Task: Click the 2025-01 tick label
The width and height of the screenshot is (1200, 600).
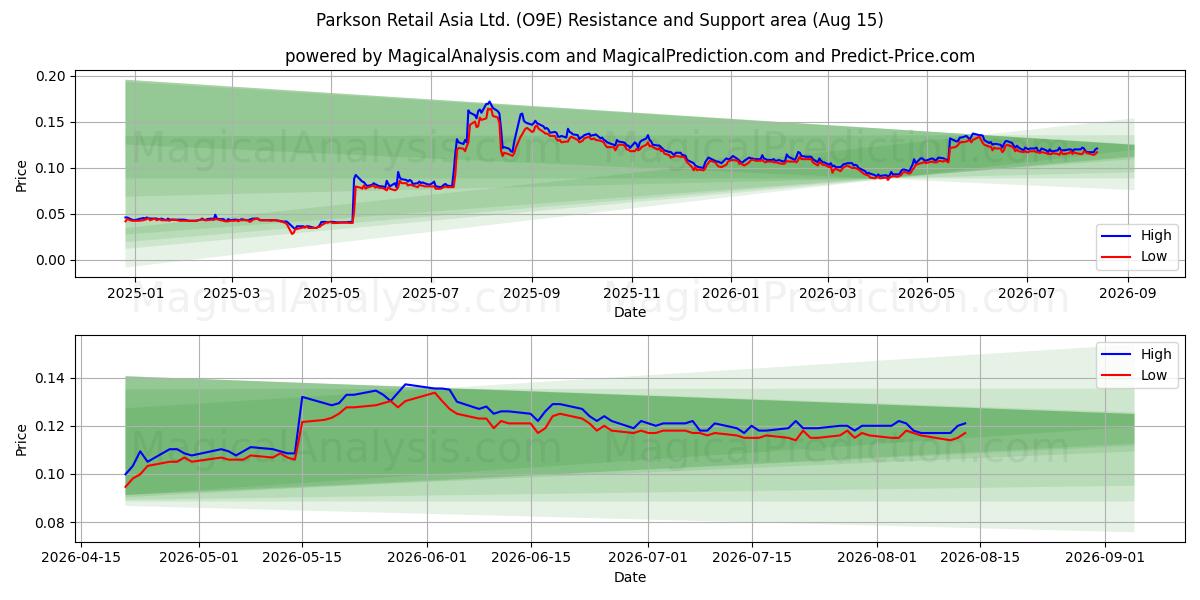Action: [134, 293]
